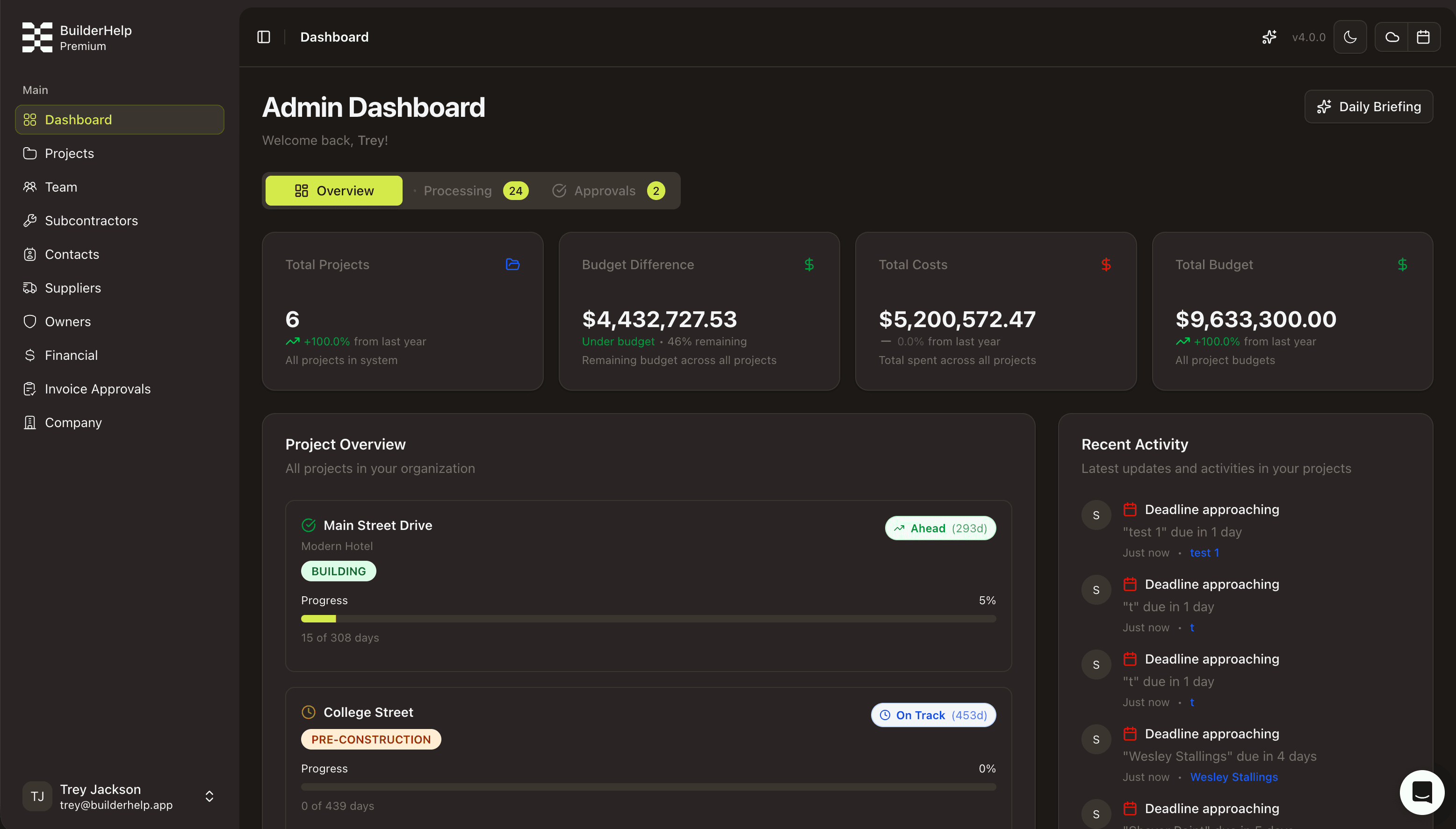Click the Total Projects trend arrow icon

tap(292, 342)
